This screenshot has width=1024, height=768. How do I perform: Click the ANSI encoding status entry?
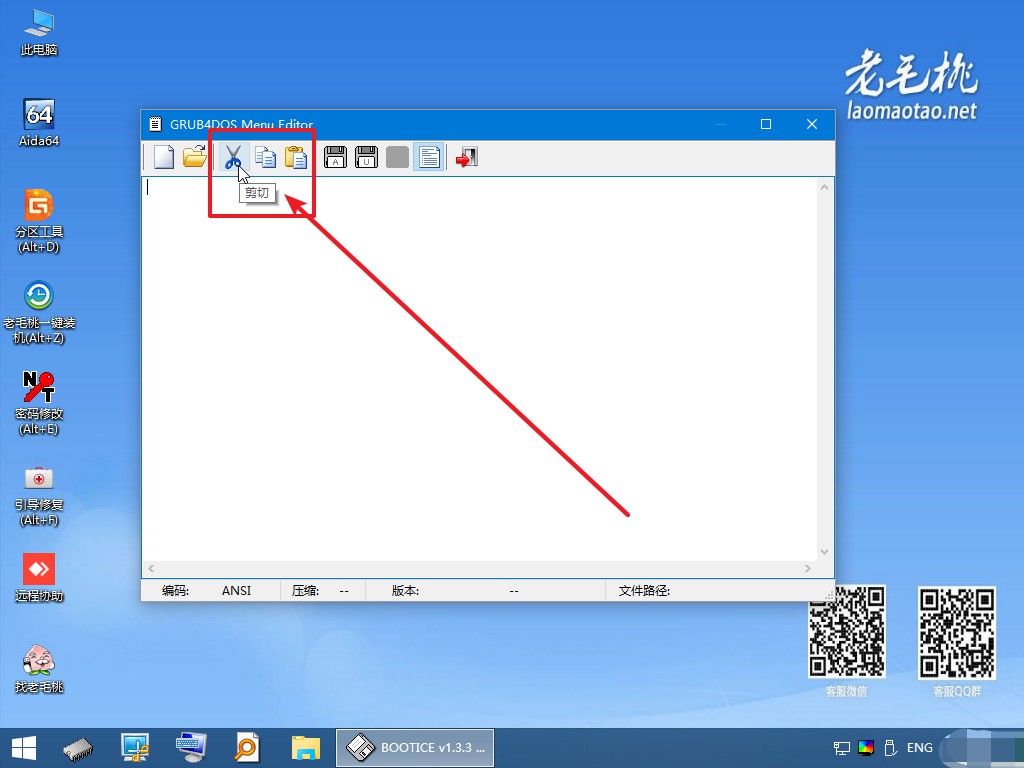click(x=236, y=590)
